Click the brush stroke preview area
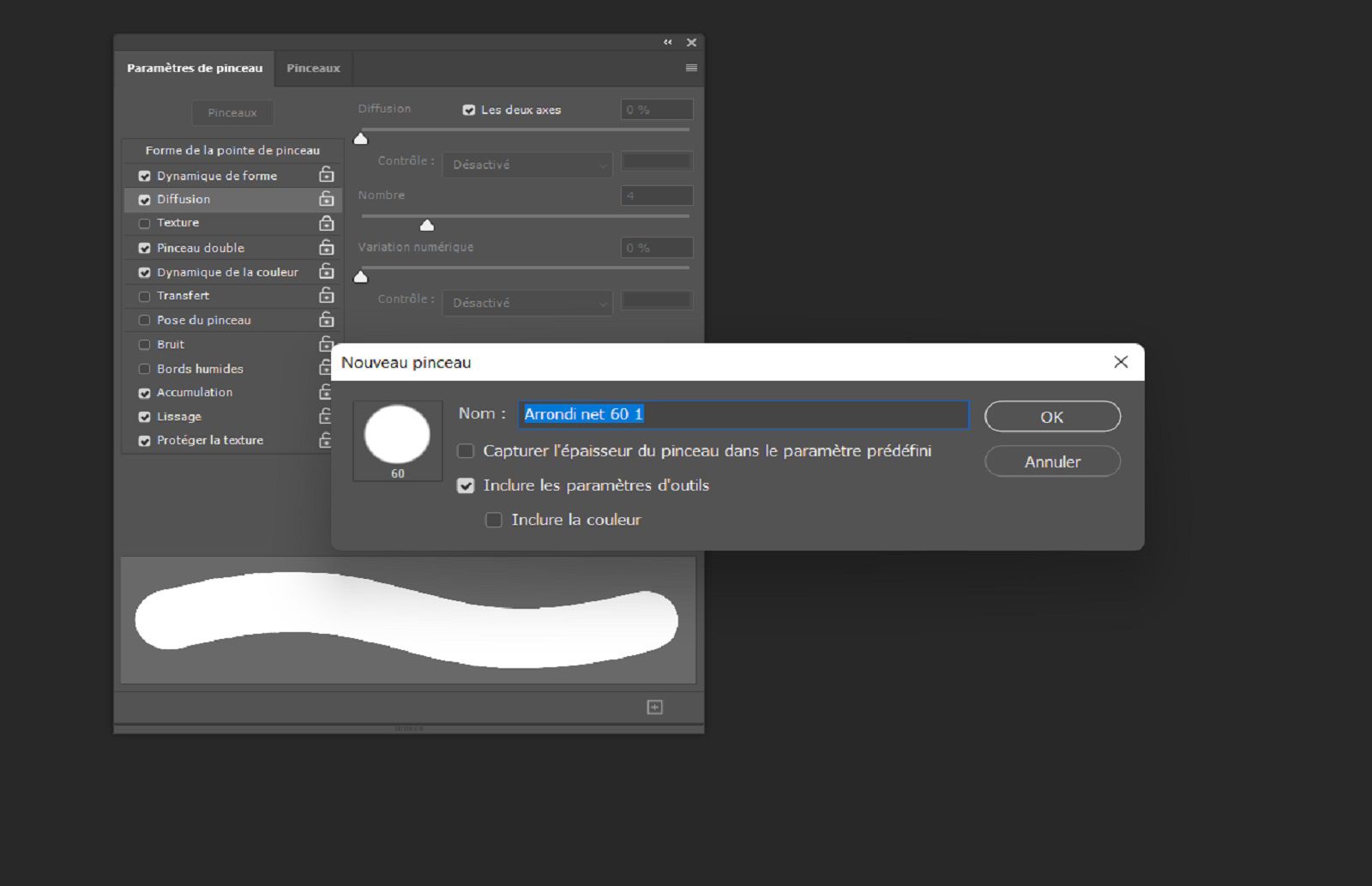Image resolution: width=1372 pixels, height=886 pixels. click(x=408, y=620)
